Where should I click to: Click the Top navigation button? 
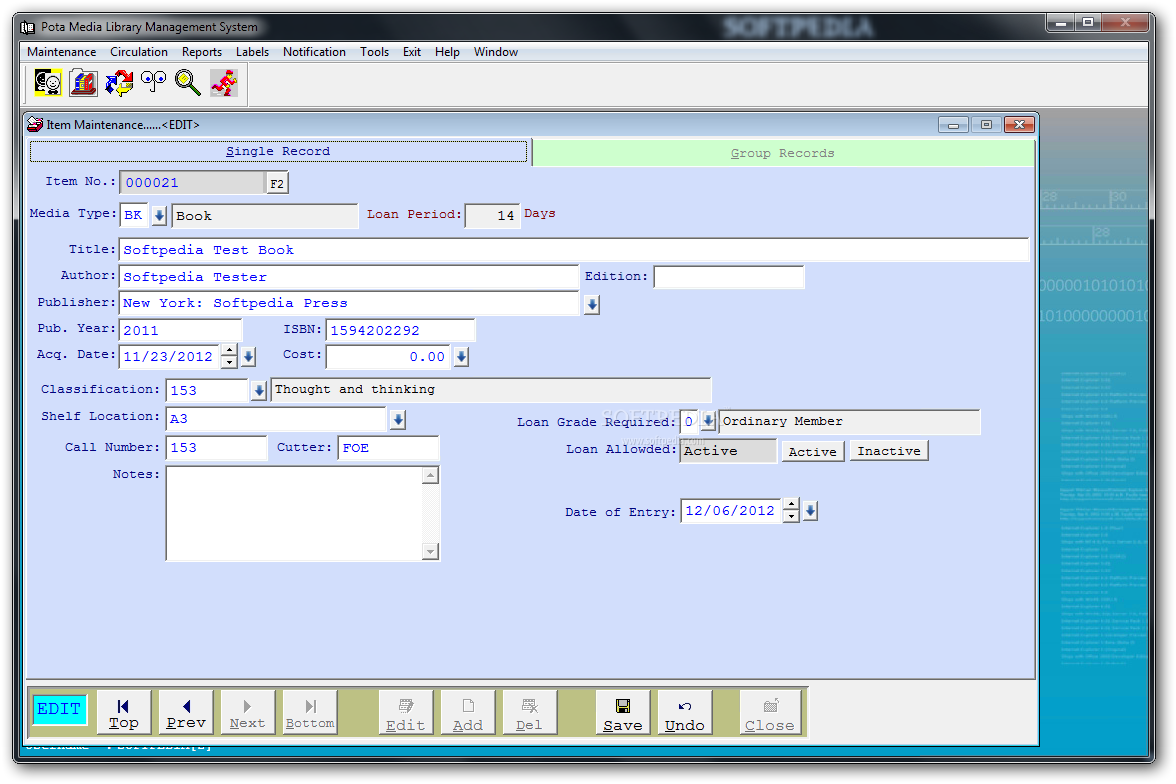(124, 712)
